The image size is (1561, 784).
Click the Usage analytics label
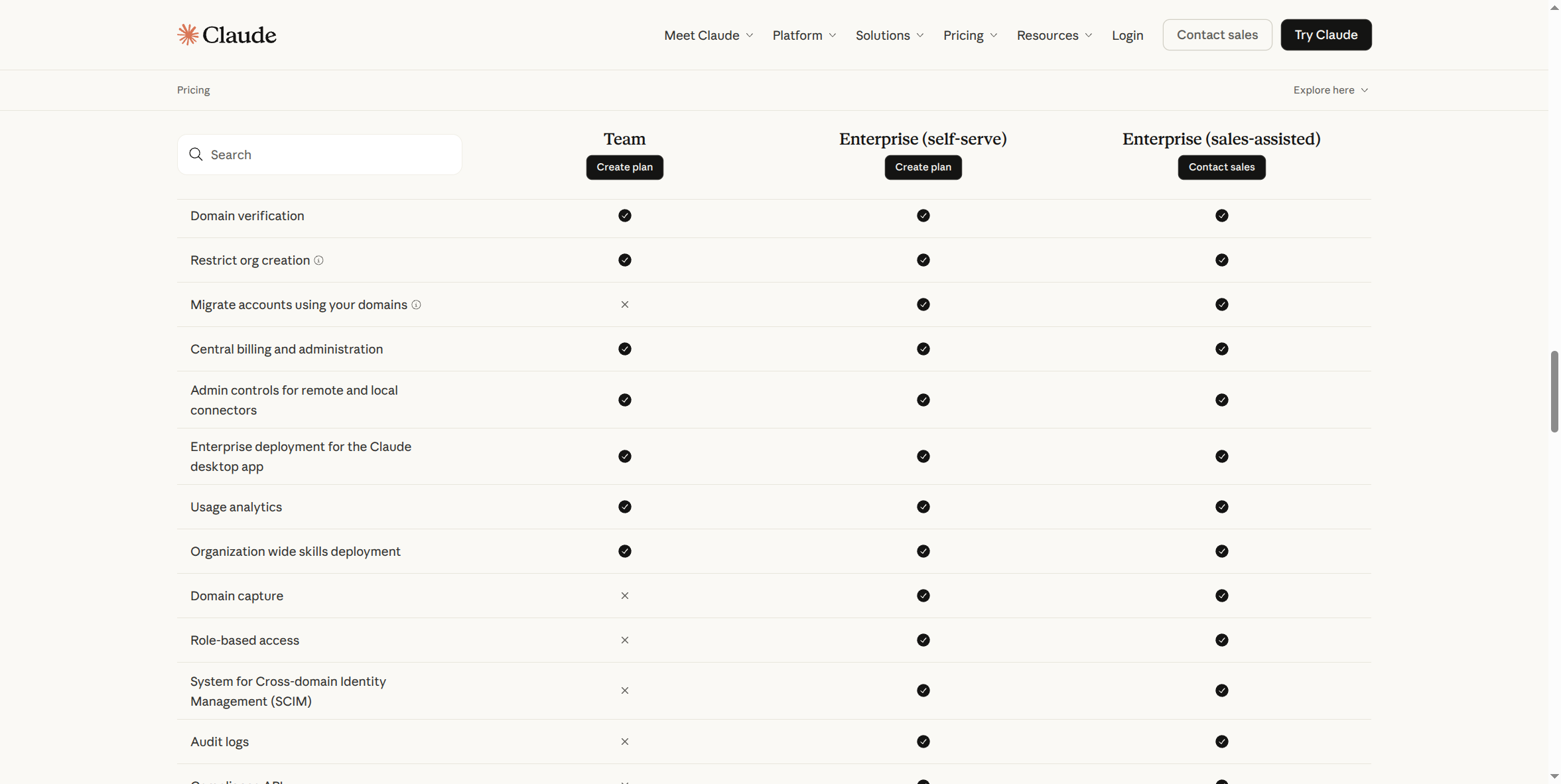(x=236, y=507)
